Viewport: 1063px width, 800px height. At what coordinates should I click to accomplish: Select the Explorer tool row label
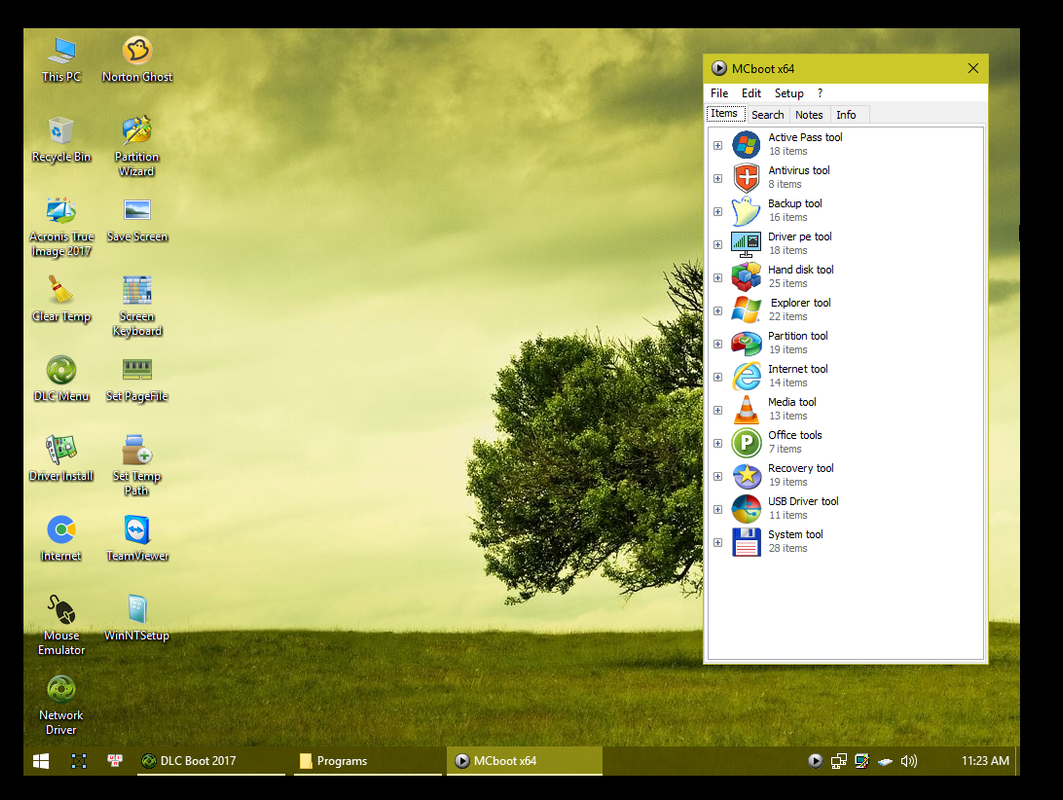(x=801, y=302)
